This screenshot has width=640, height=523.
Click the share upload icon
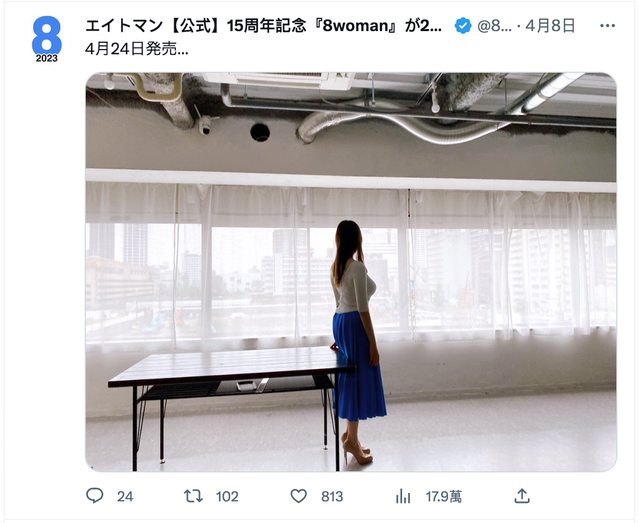click(x=522, y=496)
